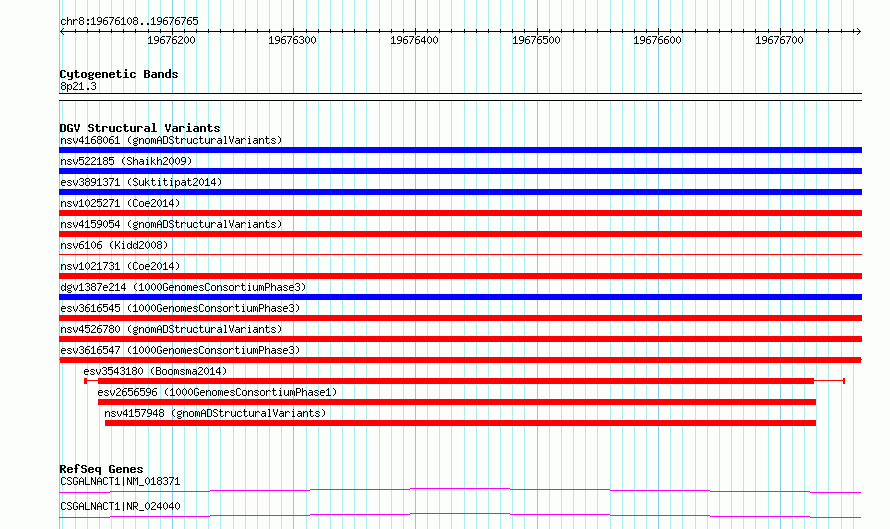
Task: Select the blue bar under nsv522185
Action: [x=460, y=171]
